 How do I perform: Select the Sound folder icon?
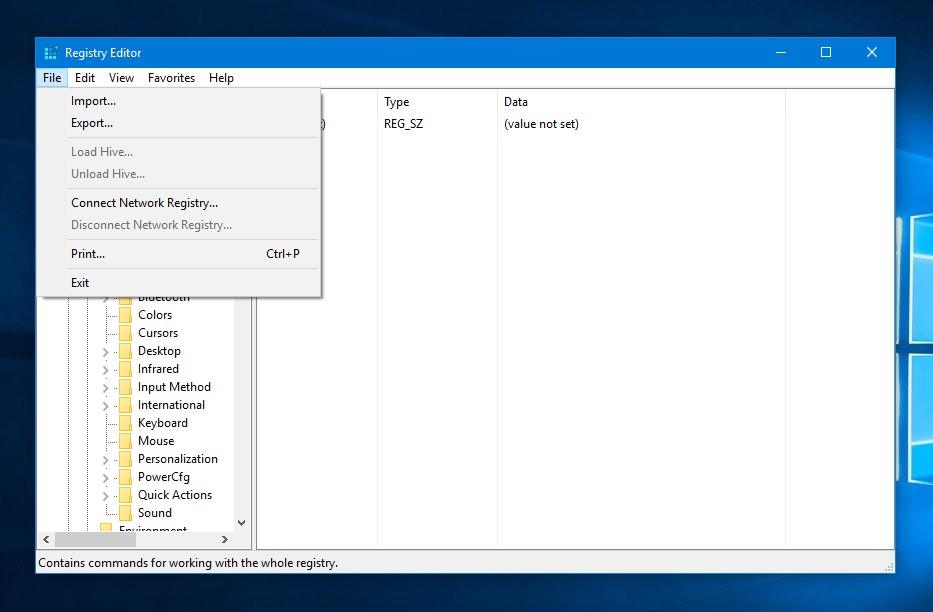point(126,513)
